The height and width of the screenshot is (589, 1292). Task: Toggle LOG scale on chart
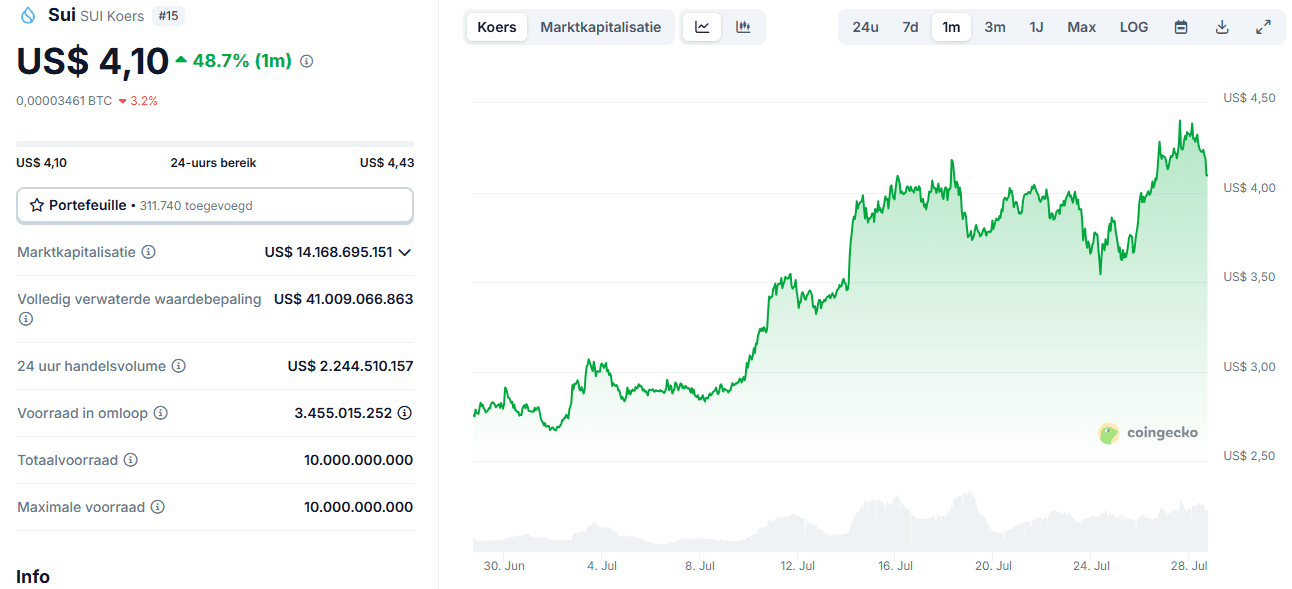pyautogui.click(x=1134, y=27)
